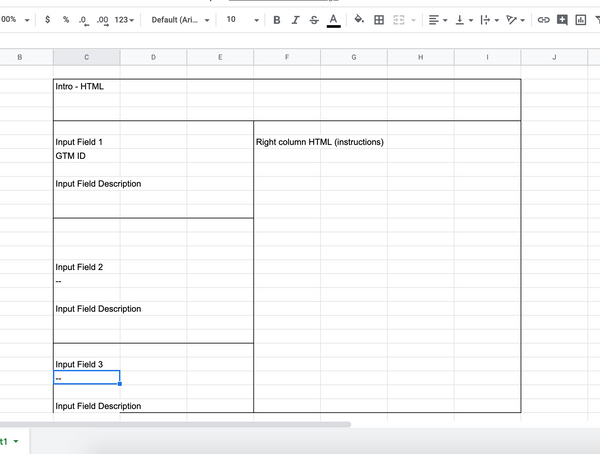600x454 pixels.
Task: Toggle bold formatting
Action: point(277,20)
